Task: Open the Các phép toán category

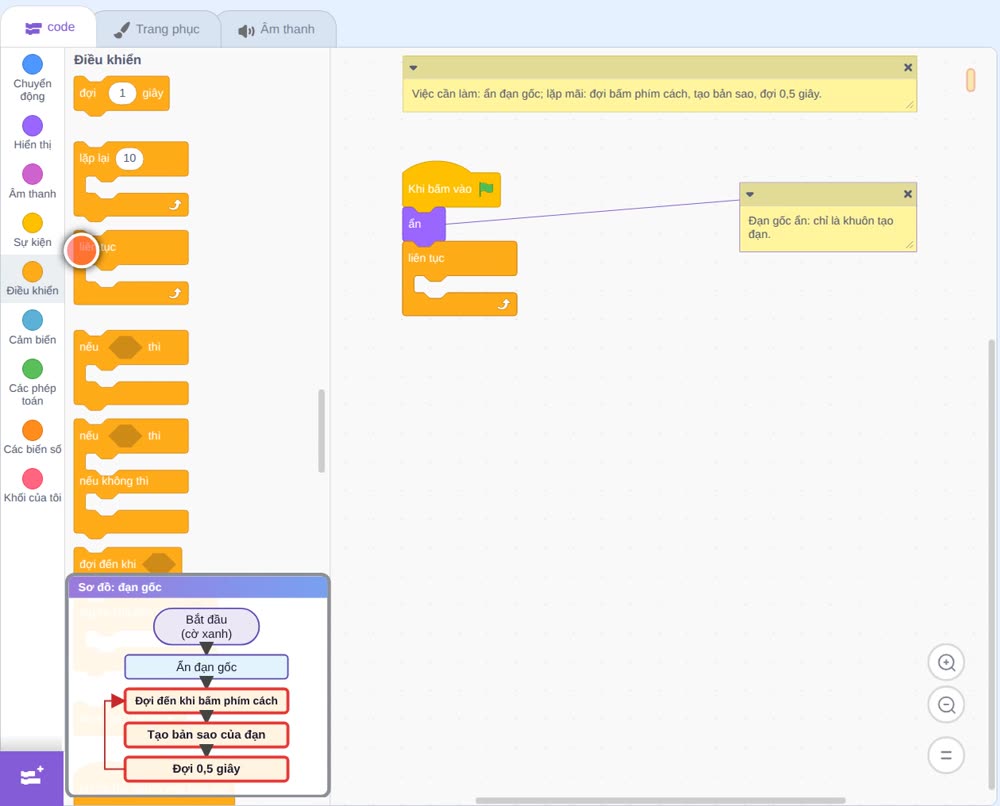Action: pos(32,383)
